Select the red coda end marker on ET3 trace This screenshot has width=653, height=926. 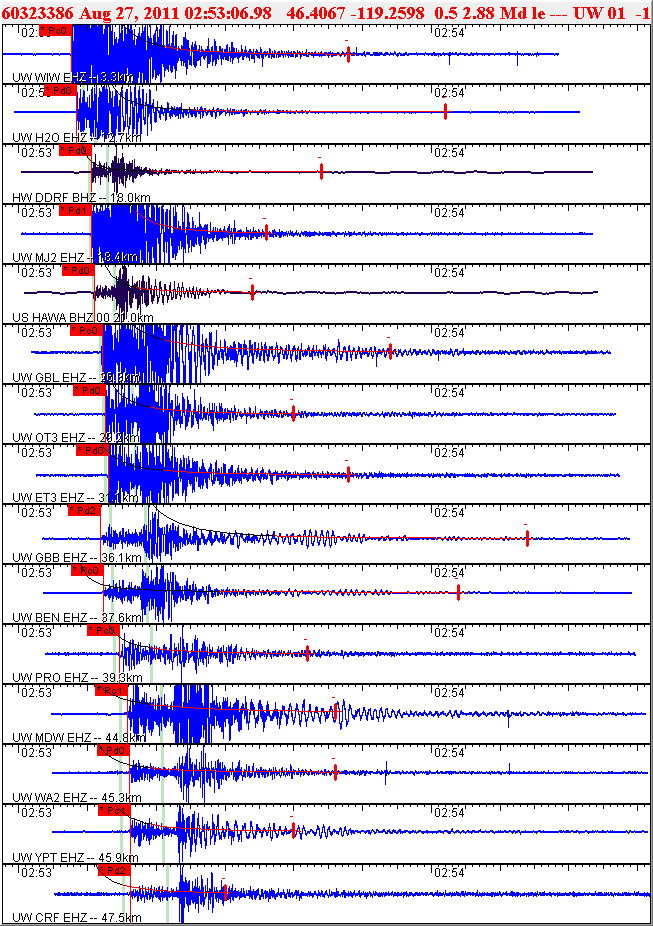point(348,474)
